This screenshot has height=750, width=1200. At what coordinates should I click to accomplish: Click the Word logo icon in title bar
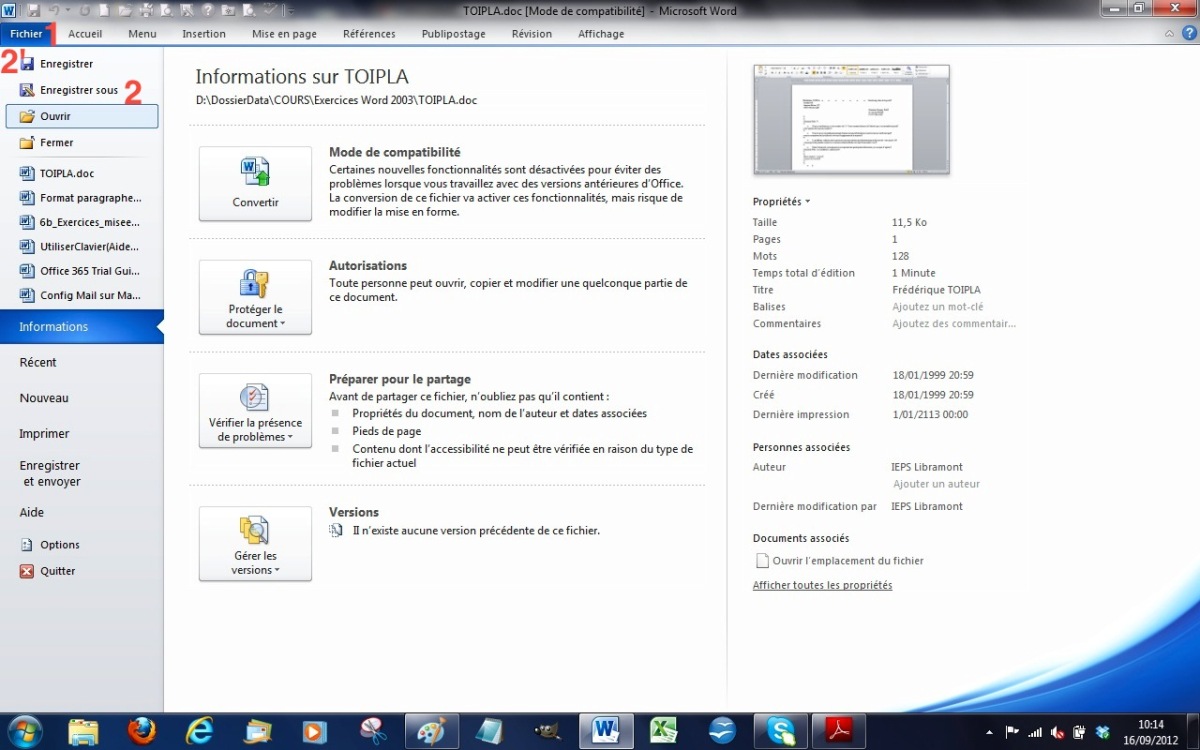(9, 11)
